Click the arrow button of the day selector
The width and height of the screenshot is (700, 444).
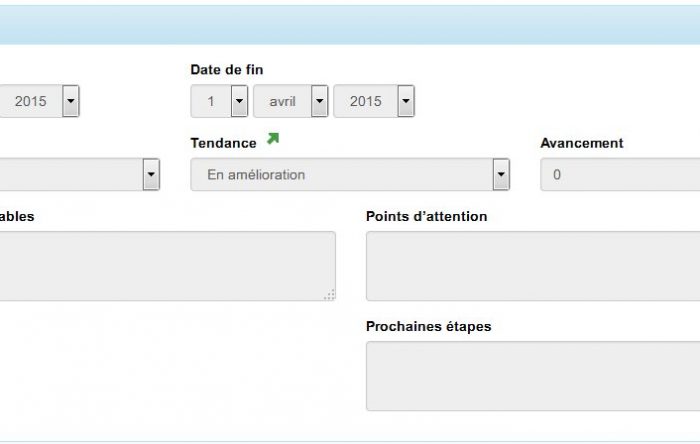(239, 101)
